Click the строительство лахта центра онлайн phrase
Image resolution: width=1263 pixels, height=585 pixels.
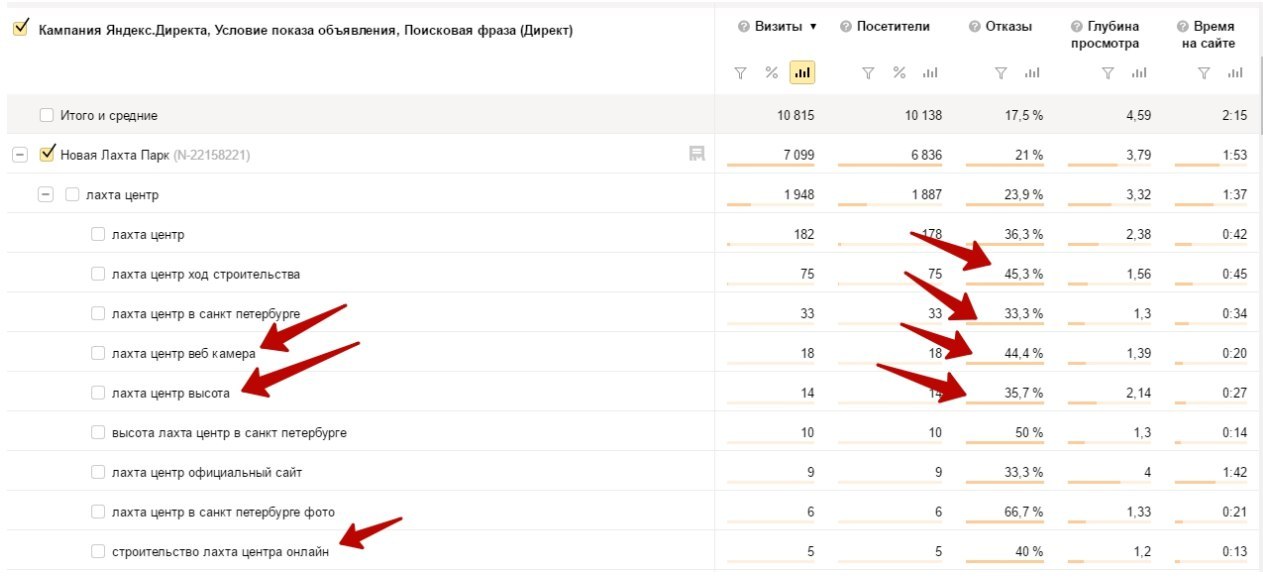coord(220,552)
